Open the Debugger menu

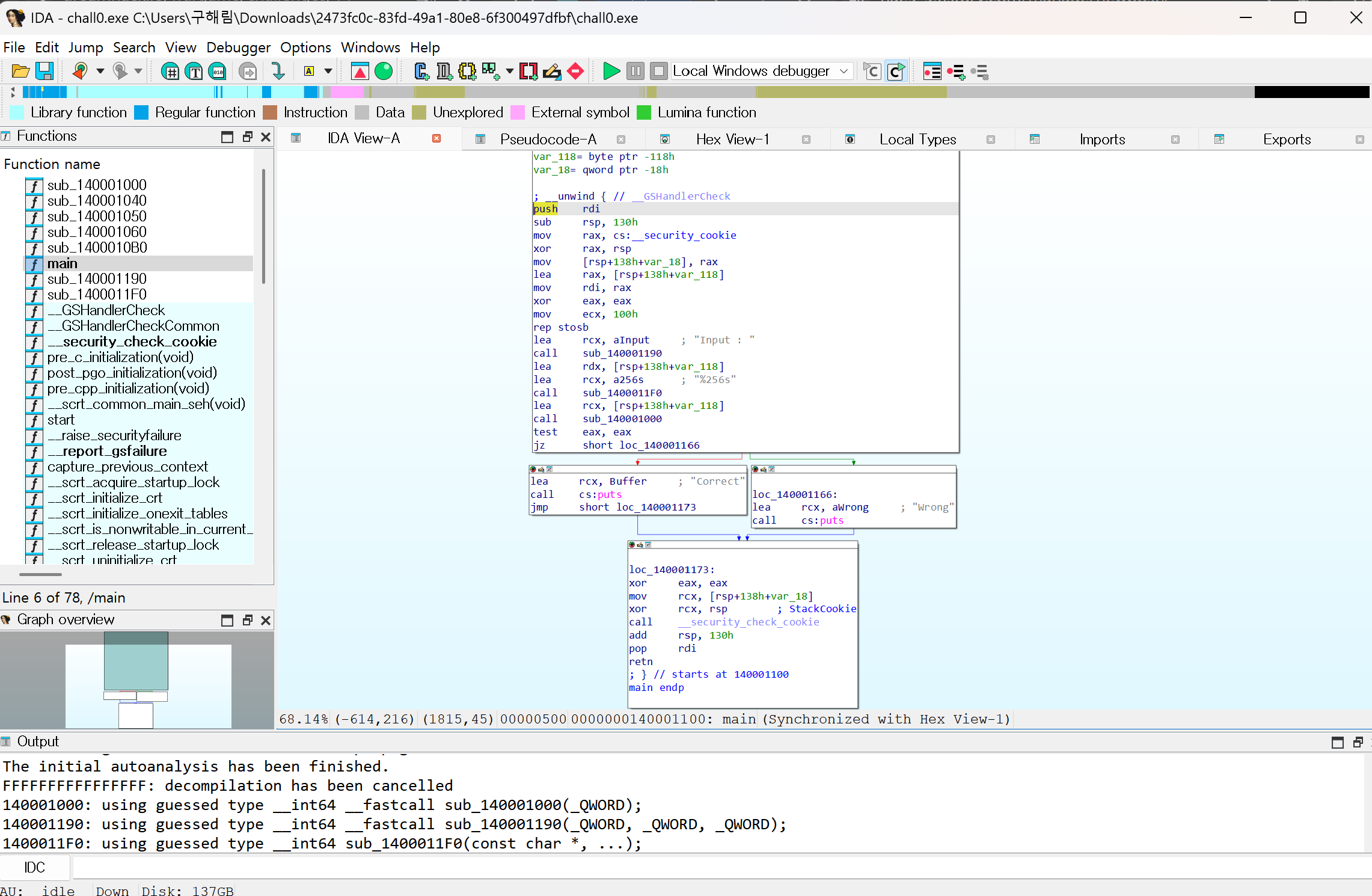239,48
